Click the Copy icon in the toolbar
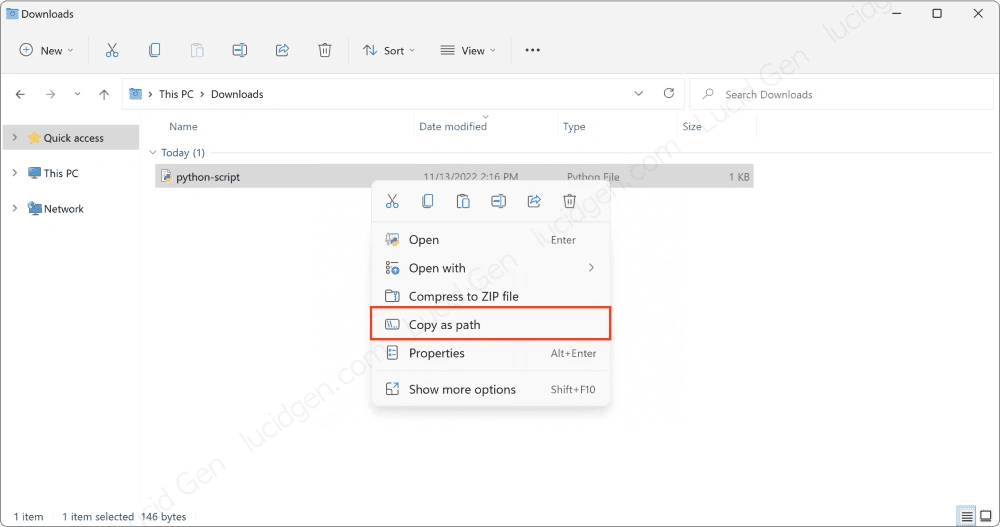Image resolution: width=1000 pixels, height=527 pixels. tap(154, 50)
